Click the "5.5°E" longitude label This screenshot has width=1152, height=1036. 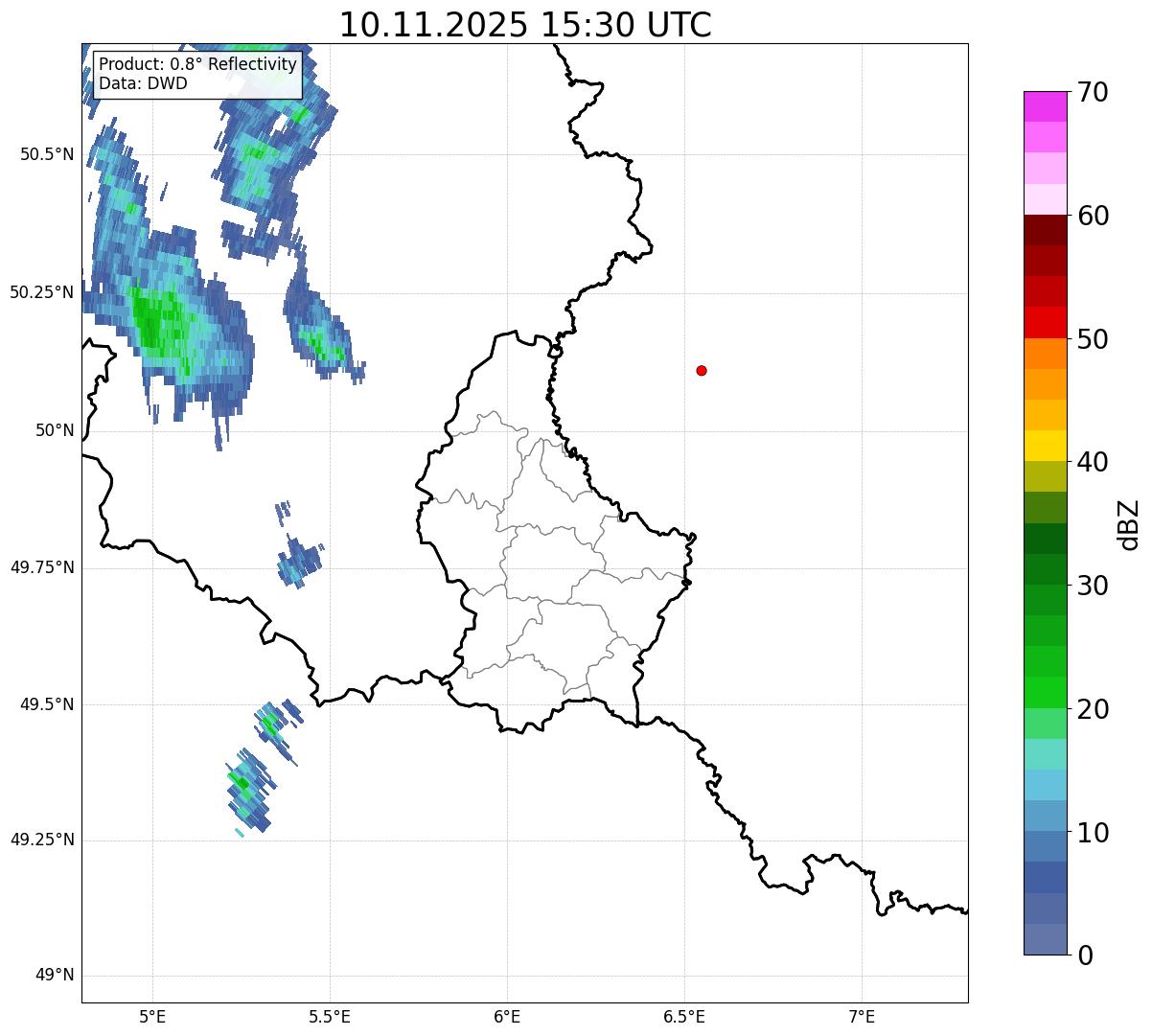tap(330, 1017)
